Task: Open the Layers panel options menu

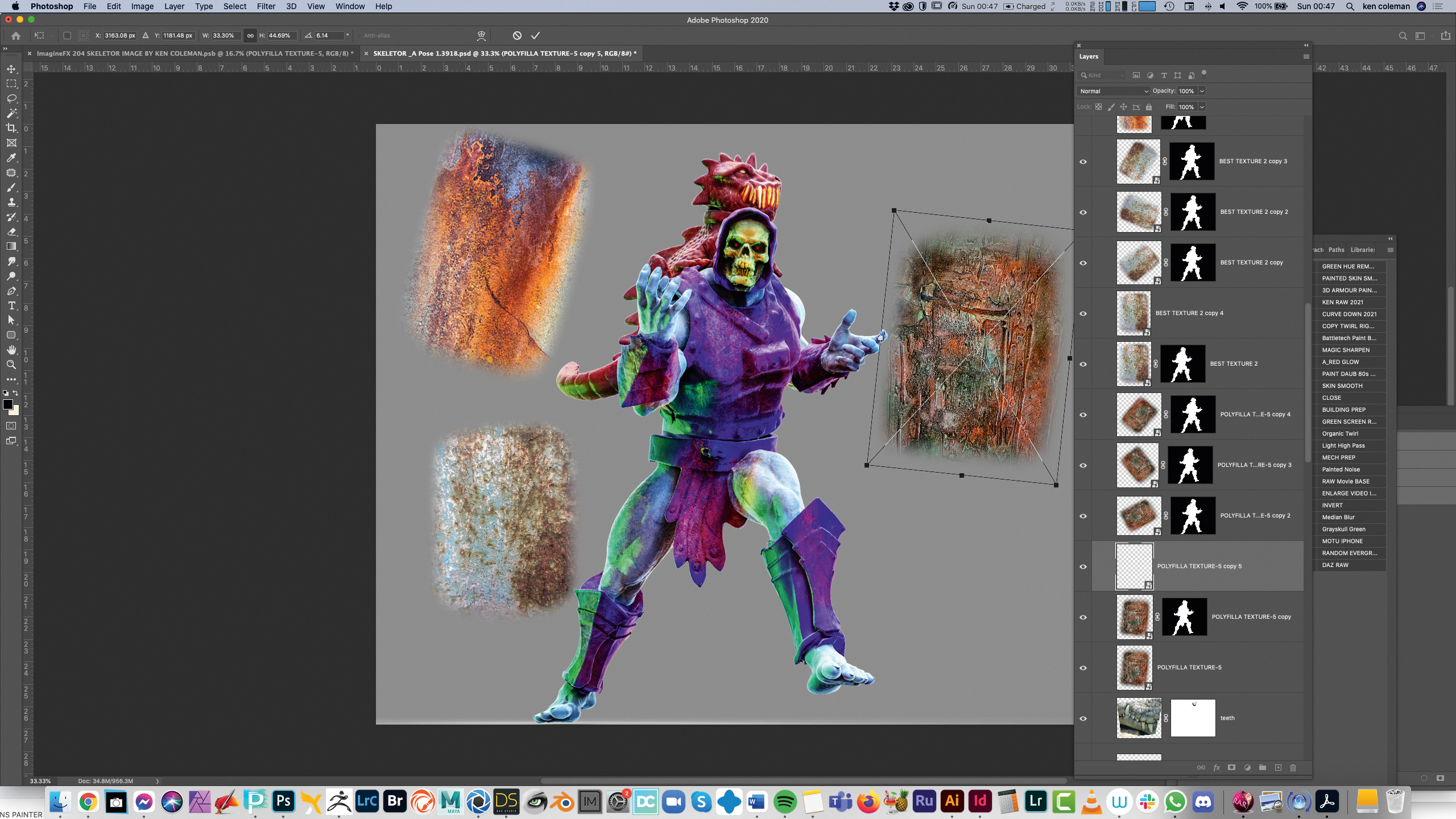Action: click(x=1306, y=56)
